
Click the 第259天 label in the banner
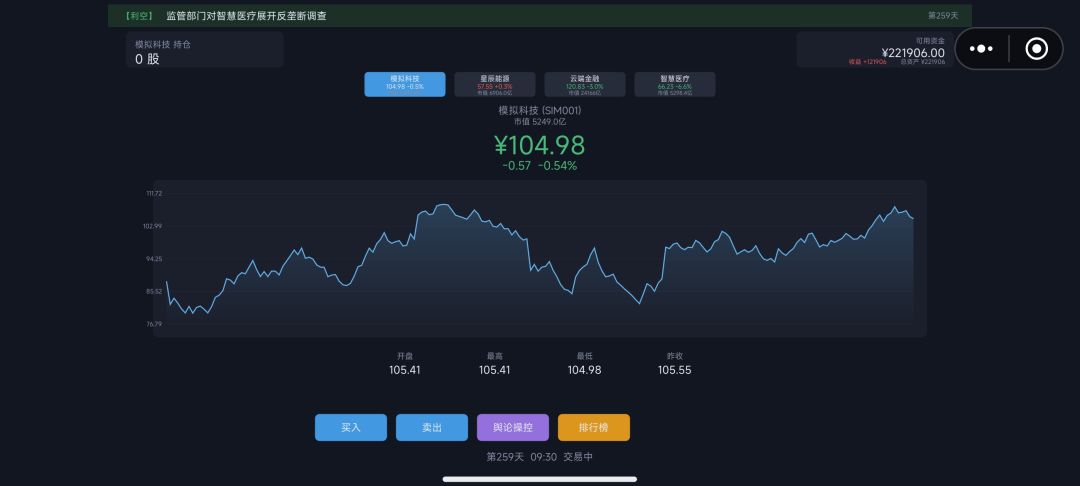pos(943,16)
